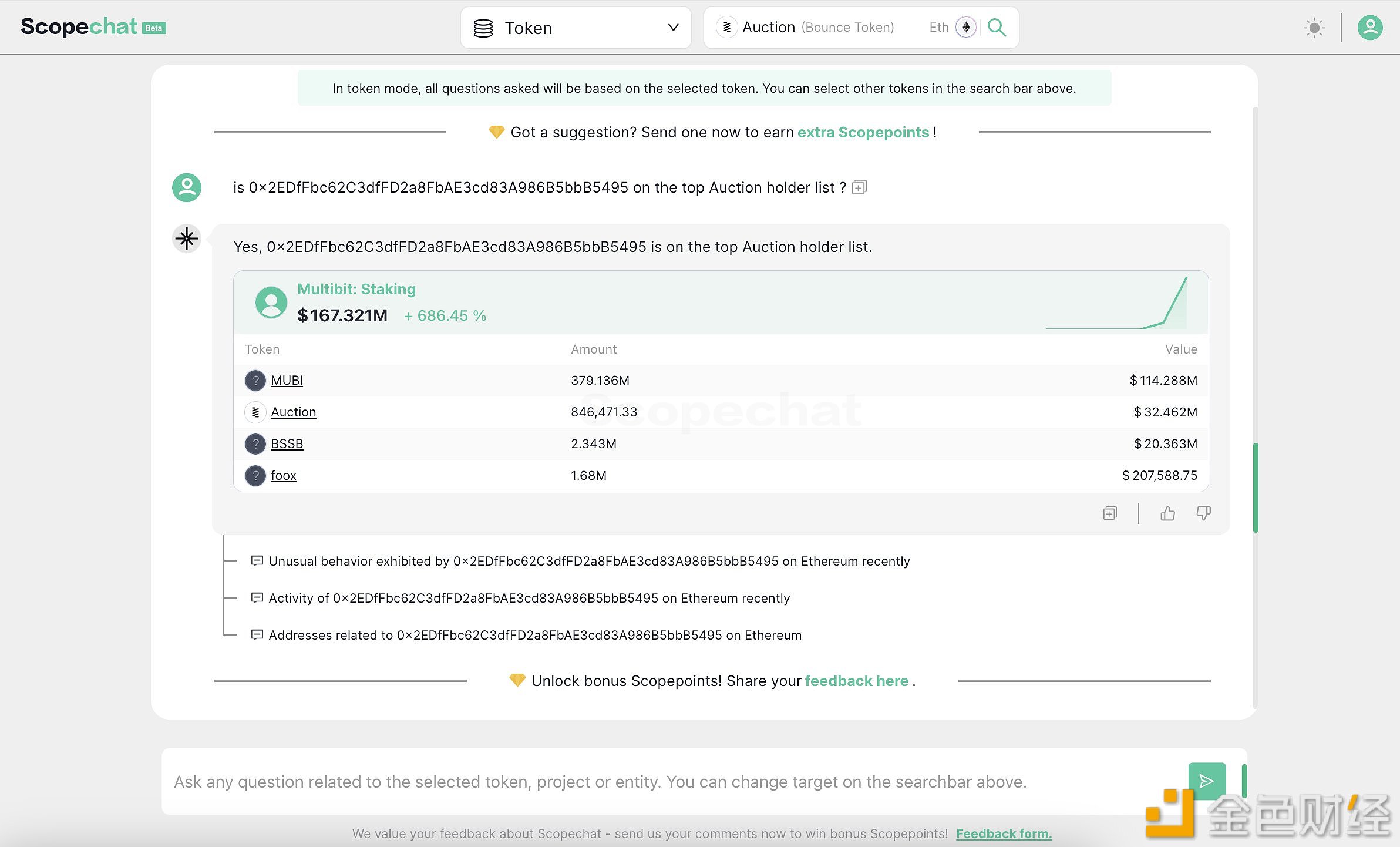
Task: Click the magnifying glass search icon
Action: (997, 28)
